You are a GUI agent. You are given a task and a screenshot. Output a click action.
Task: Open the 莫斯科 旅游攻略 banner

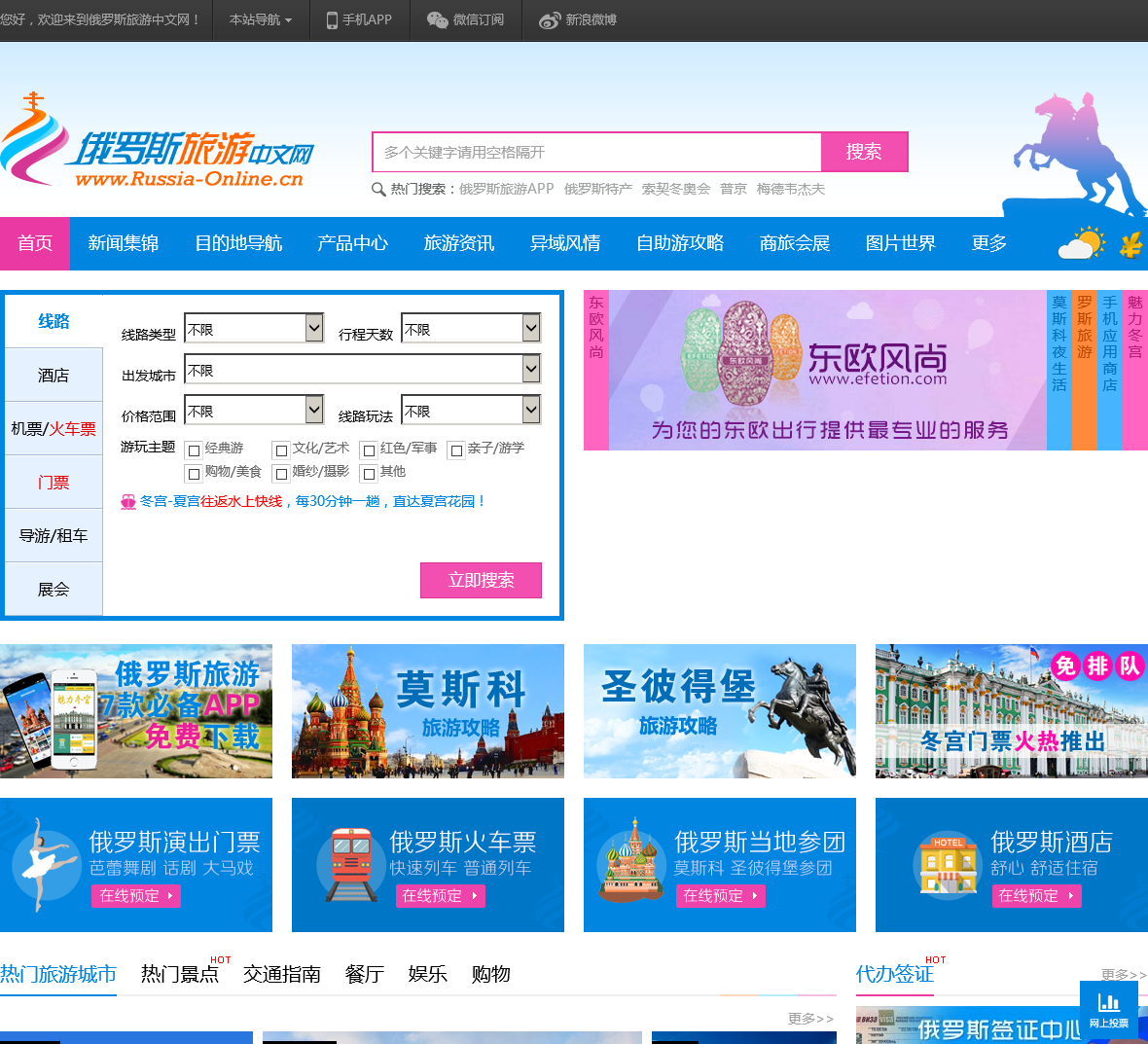(427, 711)
